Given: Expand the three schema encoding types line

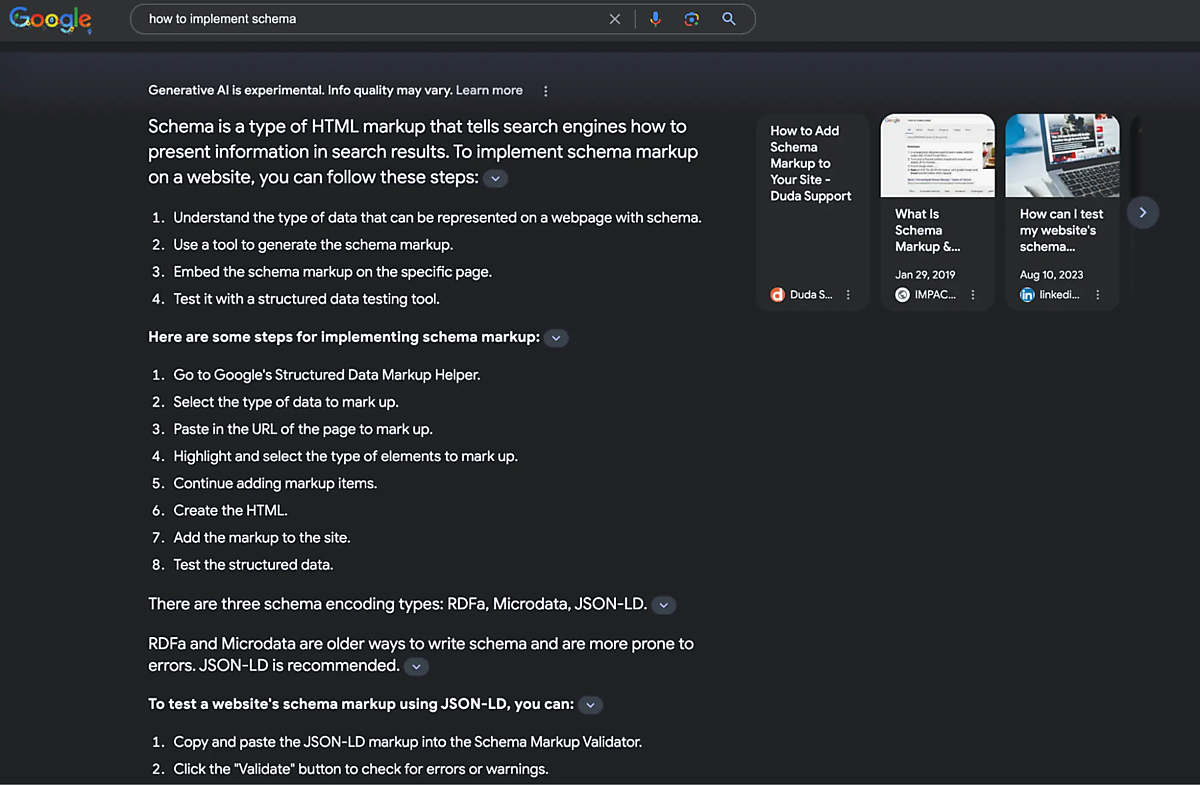Looking at the screenshot, I should [664, 605].
